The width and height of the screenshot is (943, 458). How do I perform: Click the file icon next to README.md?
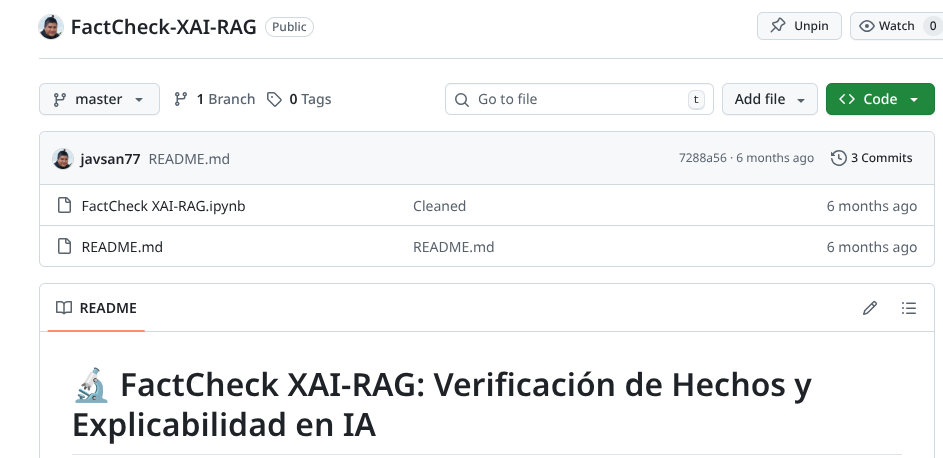(64, 247)
